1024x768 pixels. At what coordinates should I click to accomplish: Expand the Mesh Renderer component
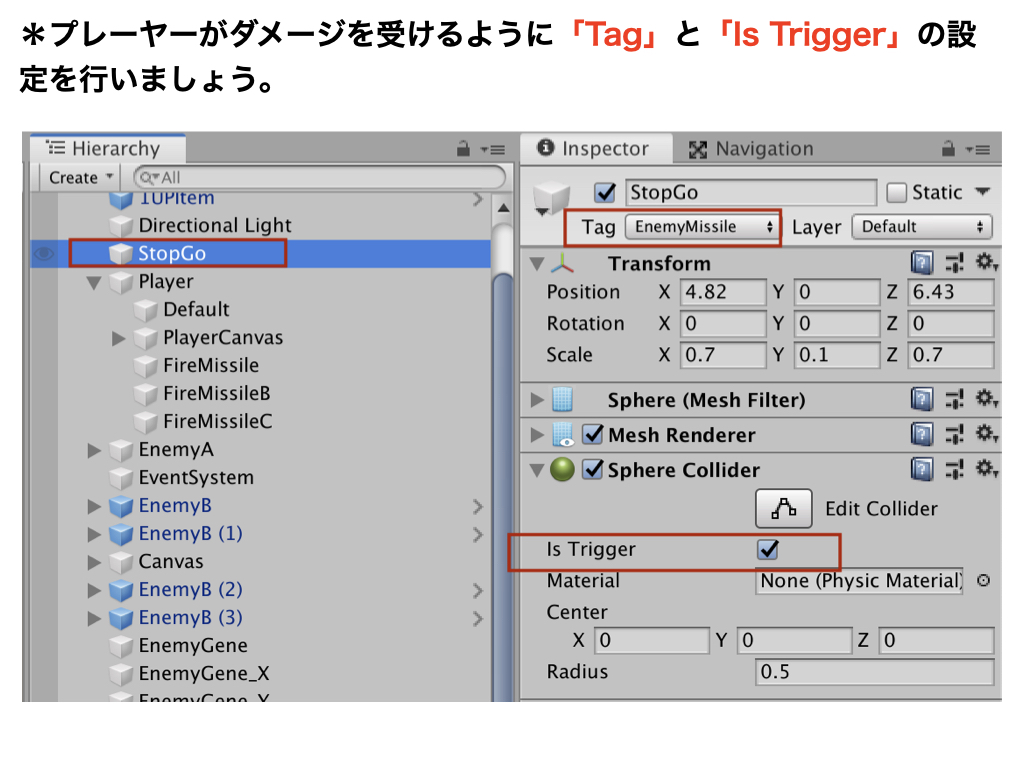(537, 434)
